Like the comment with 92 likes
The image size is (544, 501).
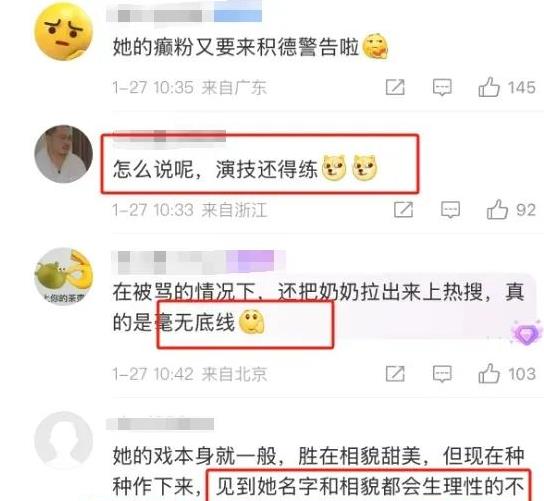[511, 210]
